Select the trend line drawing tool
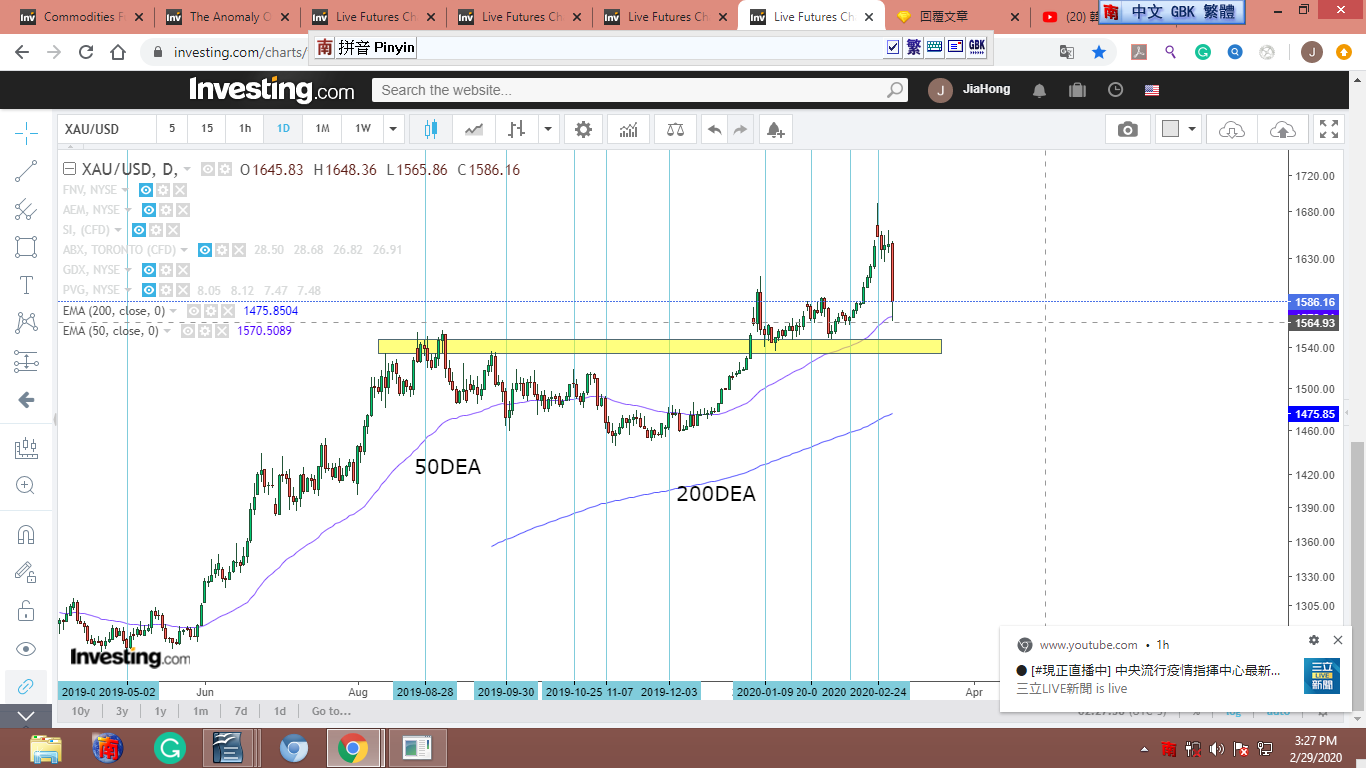The height and width of the screenshot is (768, 1366). [26, 171]
